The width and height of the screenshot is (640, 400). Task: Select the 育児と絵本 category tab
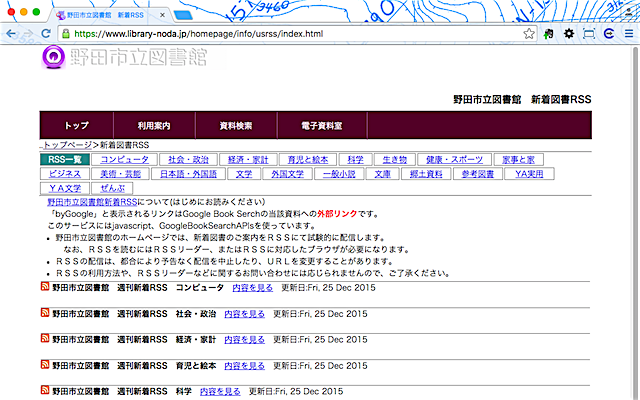tap(308, 160)
